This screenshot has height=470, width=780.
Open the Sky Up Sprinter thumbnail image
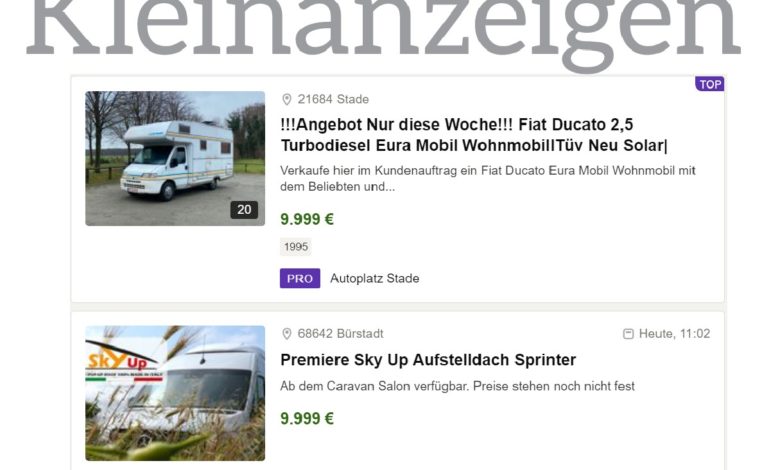click(175, 393)
